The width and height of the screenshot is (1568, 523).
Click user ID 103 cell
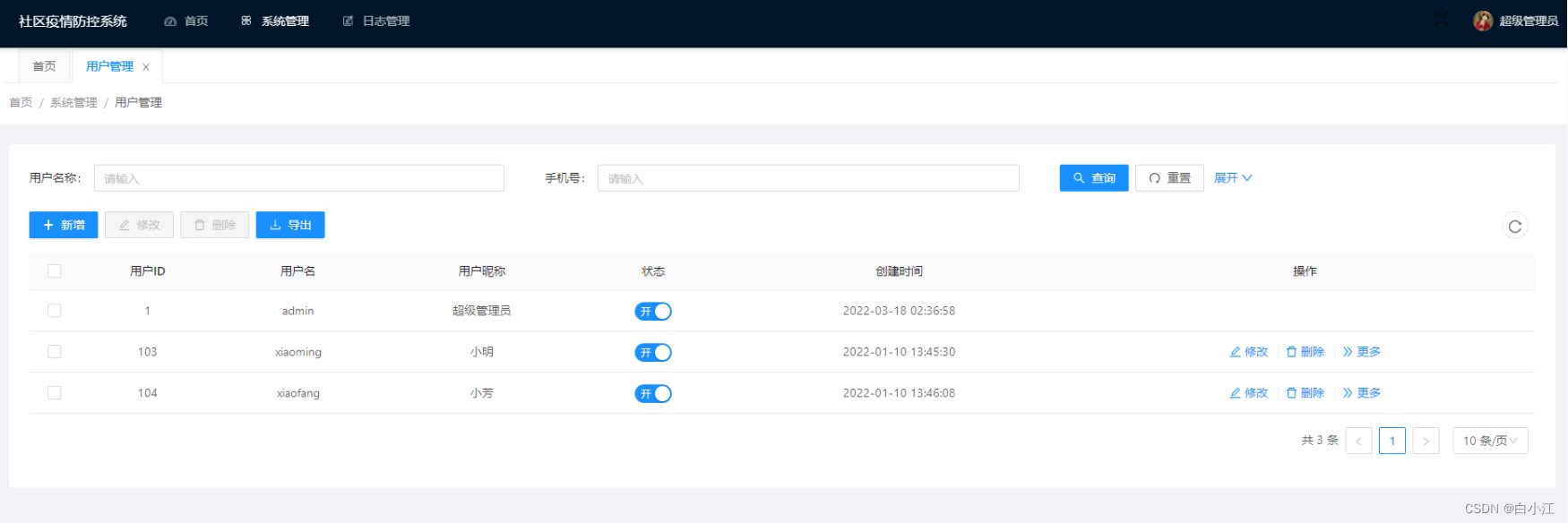148,352
